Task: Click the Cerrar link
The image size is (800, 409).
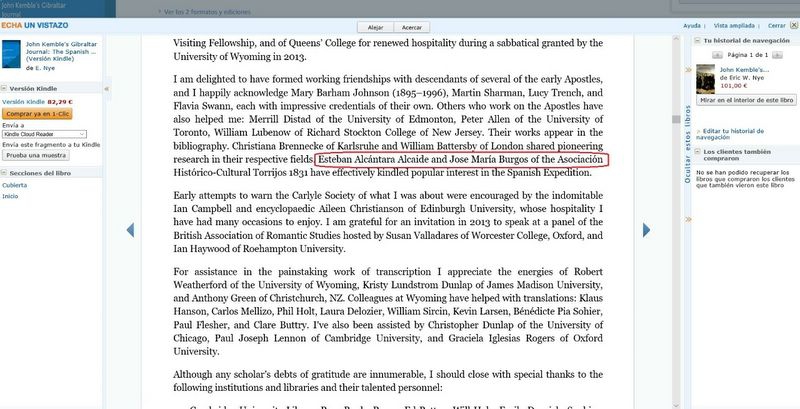Action: 777,25
